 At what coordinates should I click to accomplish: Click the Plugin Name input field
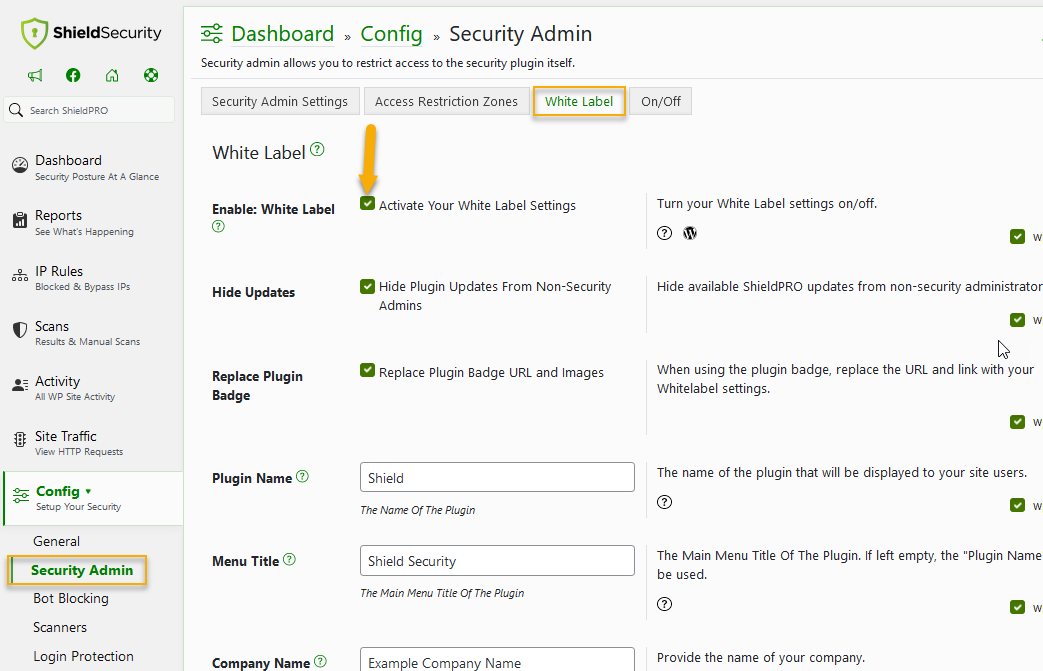tap(497, 477)
